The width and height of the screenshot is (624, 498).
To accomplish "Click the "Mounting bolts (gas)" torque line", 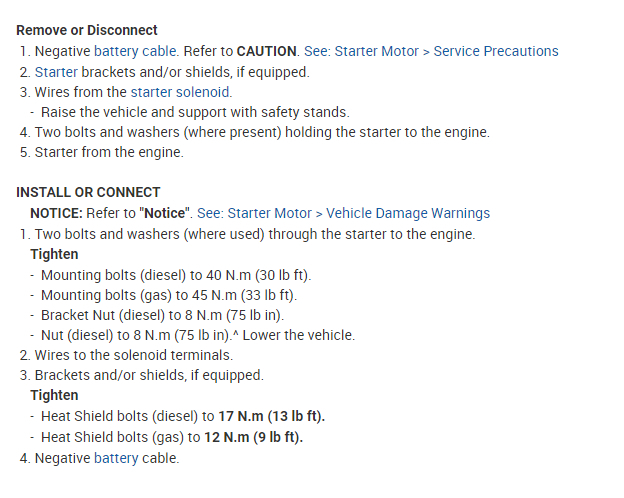I will tap(169, 295).
